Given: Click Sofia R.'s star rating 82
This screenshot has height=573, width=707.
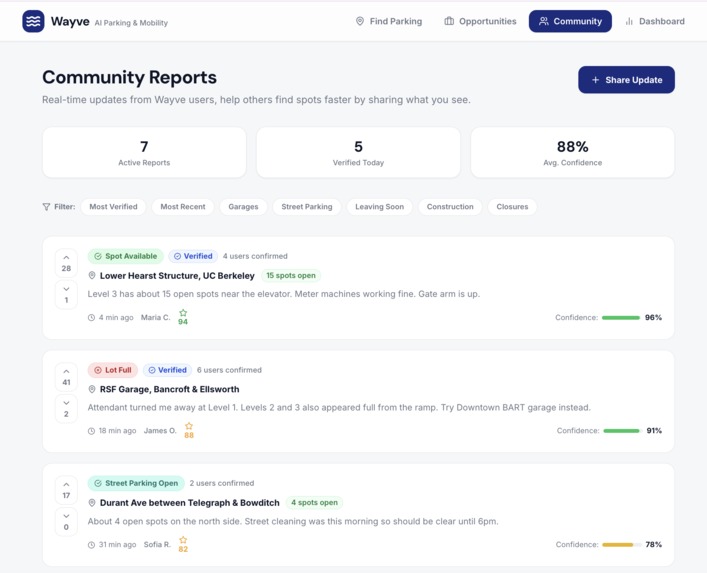Looking at the screenshot, I should coord(183,544).
